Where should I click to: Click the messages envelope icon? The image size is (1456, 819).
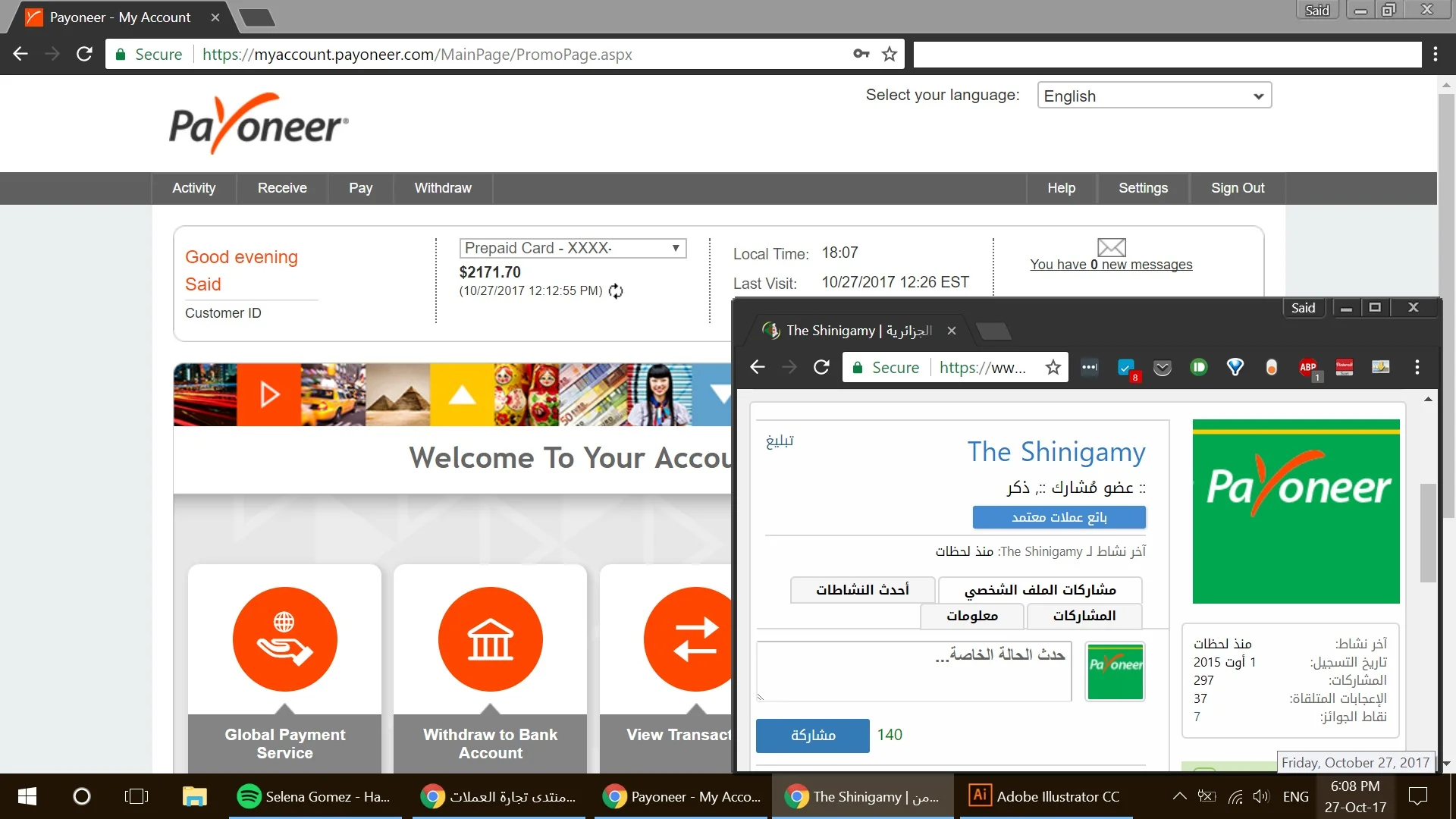click(1111, 247)
